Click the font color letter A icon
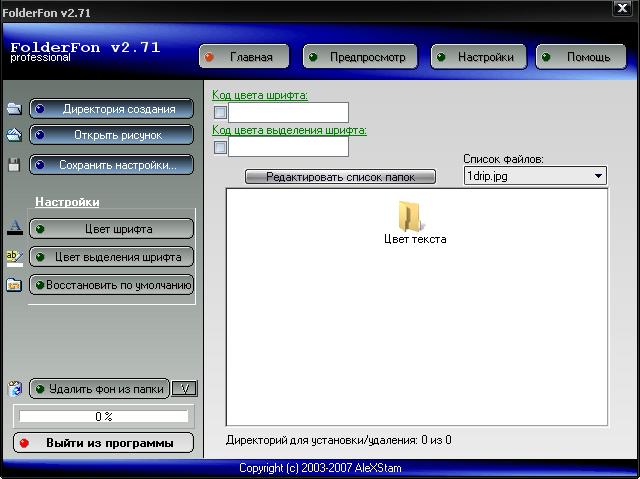The height and width of the screenshot is (479, 640). [15, 228]
